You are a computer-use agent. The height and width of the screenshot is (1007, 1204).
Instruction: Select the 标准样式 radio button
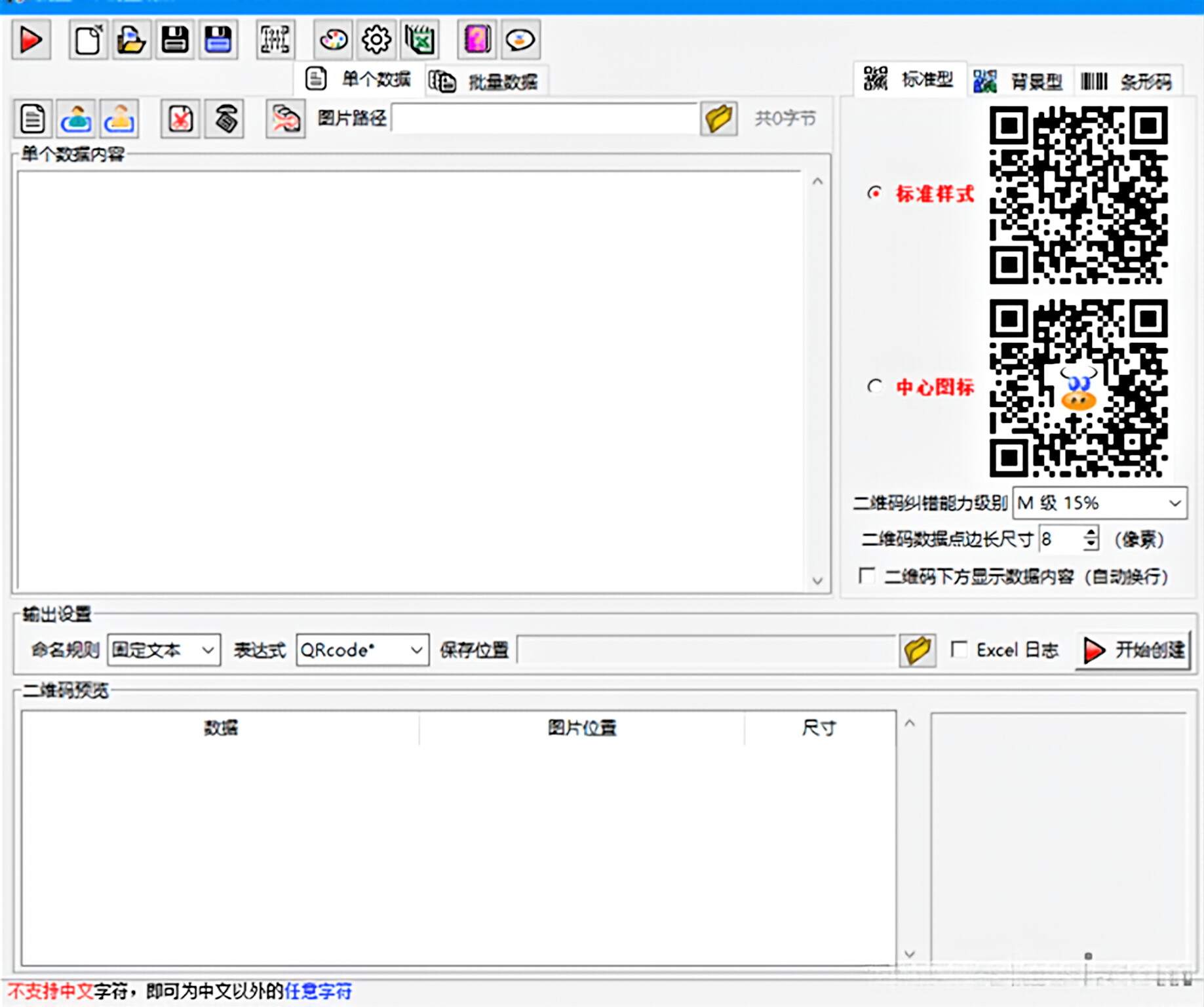874,193
